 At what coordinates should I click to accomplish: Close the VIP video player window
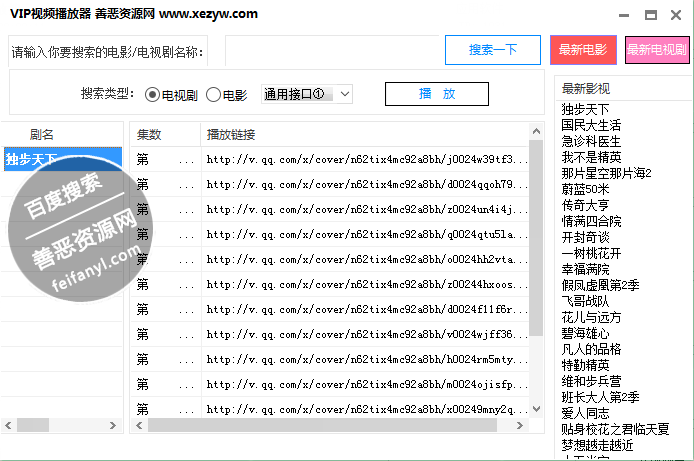[679, 15]
